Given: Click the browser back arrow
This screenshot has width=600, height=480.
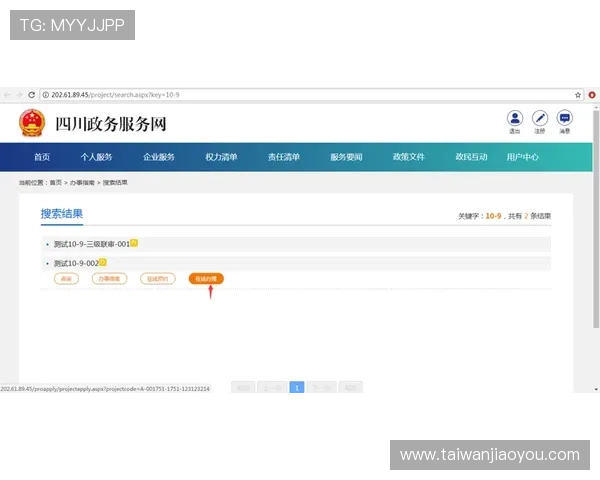Looking at the screenshot, I should click(7, 95).
